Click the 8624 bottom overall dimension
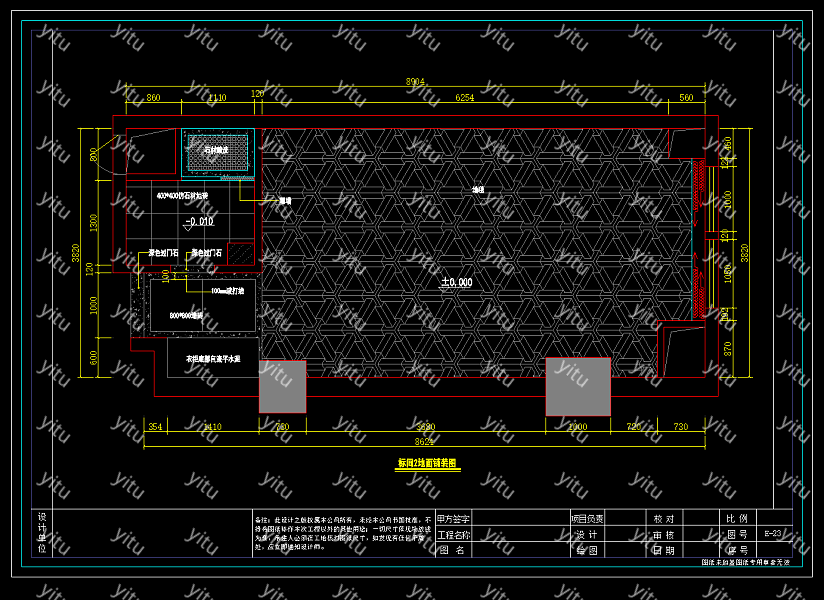Screen dimensions: 824x600 tap(425, 440)
